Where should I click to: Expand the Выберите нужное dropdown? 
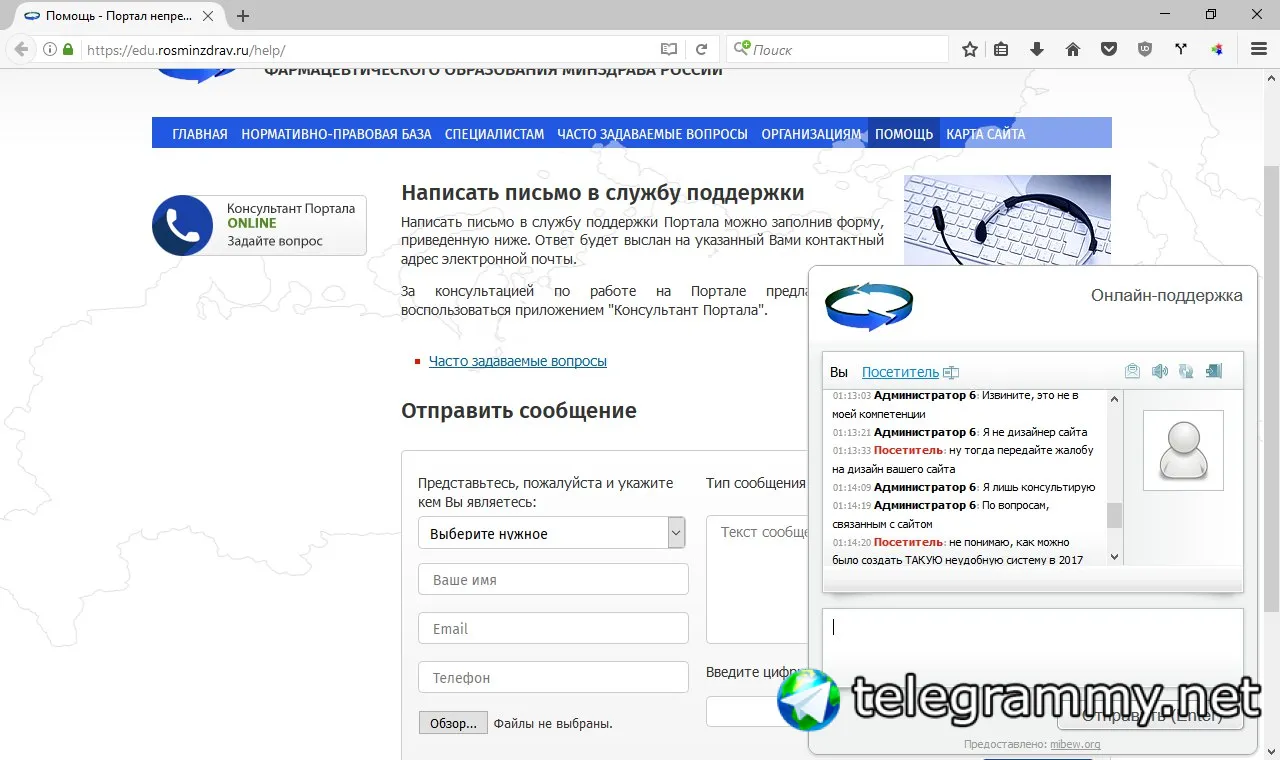click(x=552, y=533)
